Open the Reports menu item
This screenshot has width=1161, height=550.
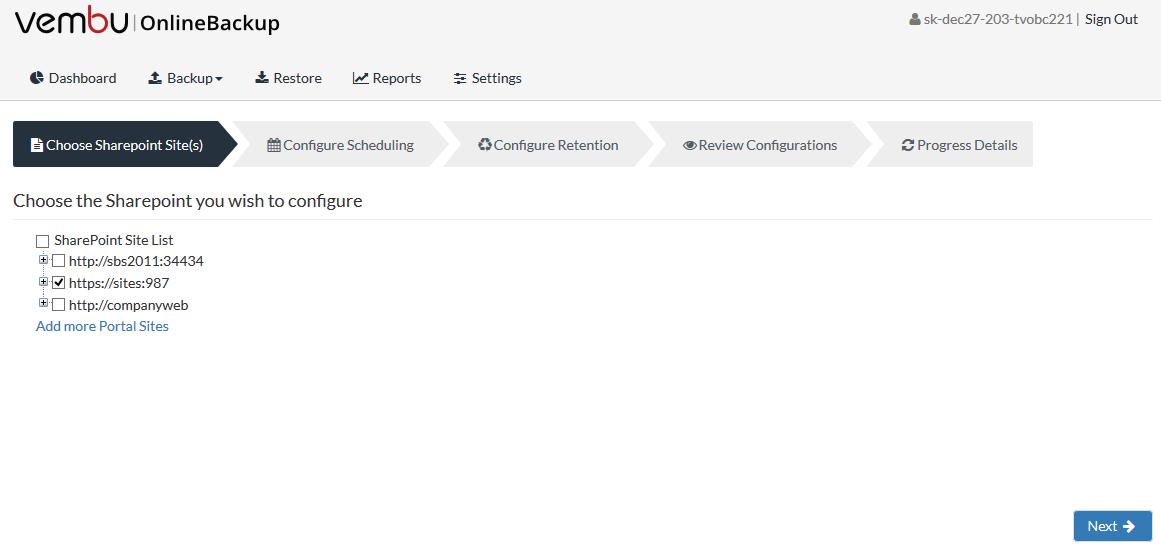(x=387, y=78)
